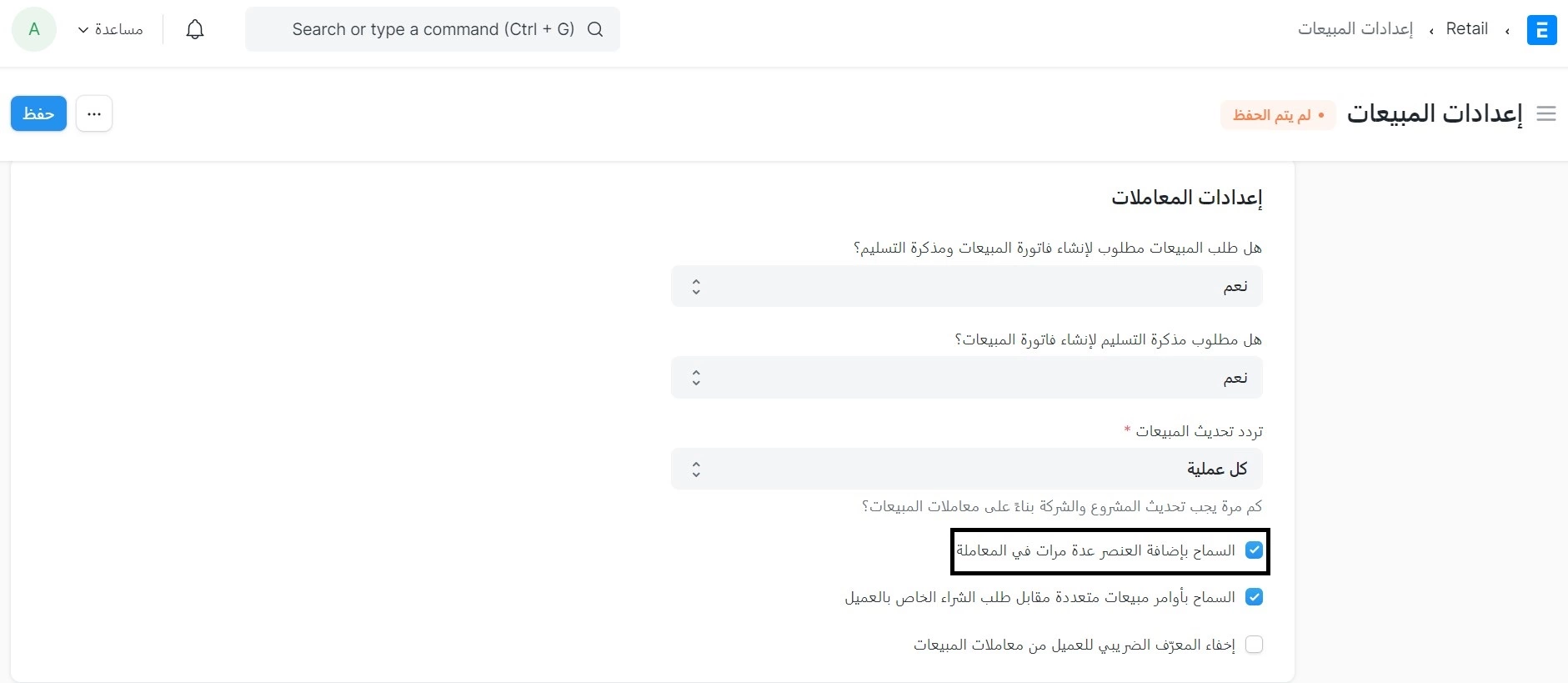Viewport: 1568px width, 683px height.
Task: Click the لم يتم الحفظ status indicator
Action: pos(1278,115)
